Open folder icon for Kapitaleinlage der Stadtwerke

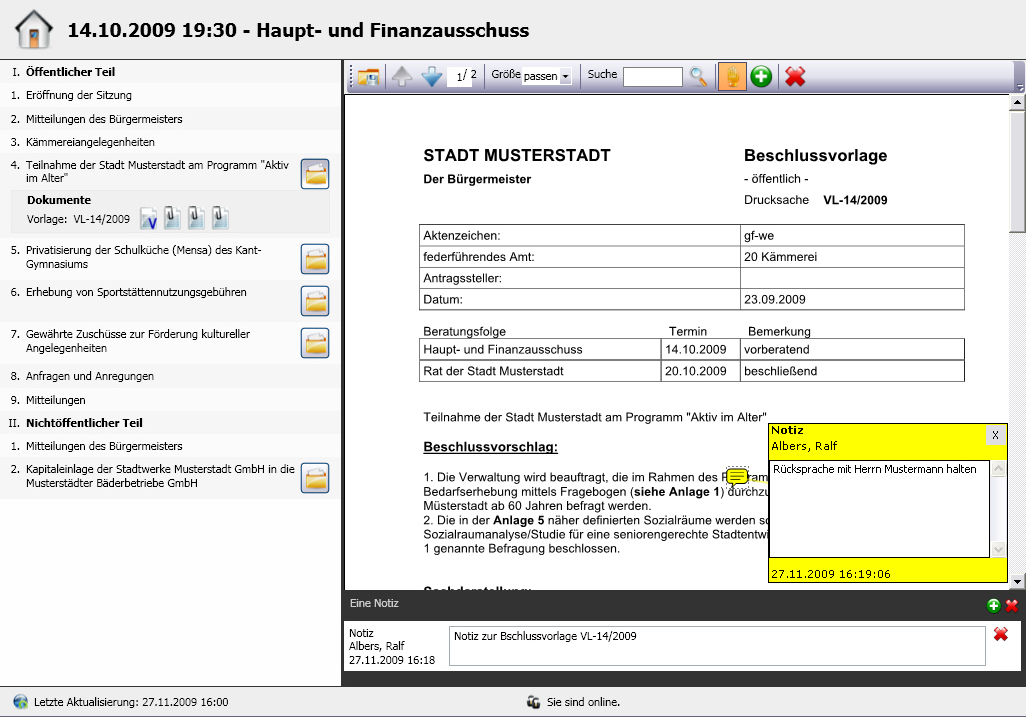pyautogui.click(x=315, y=478)
